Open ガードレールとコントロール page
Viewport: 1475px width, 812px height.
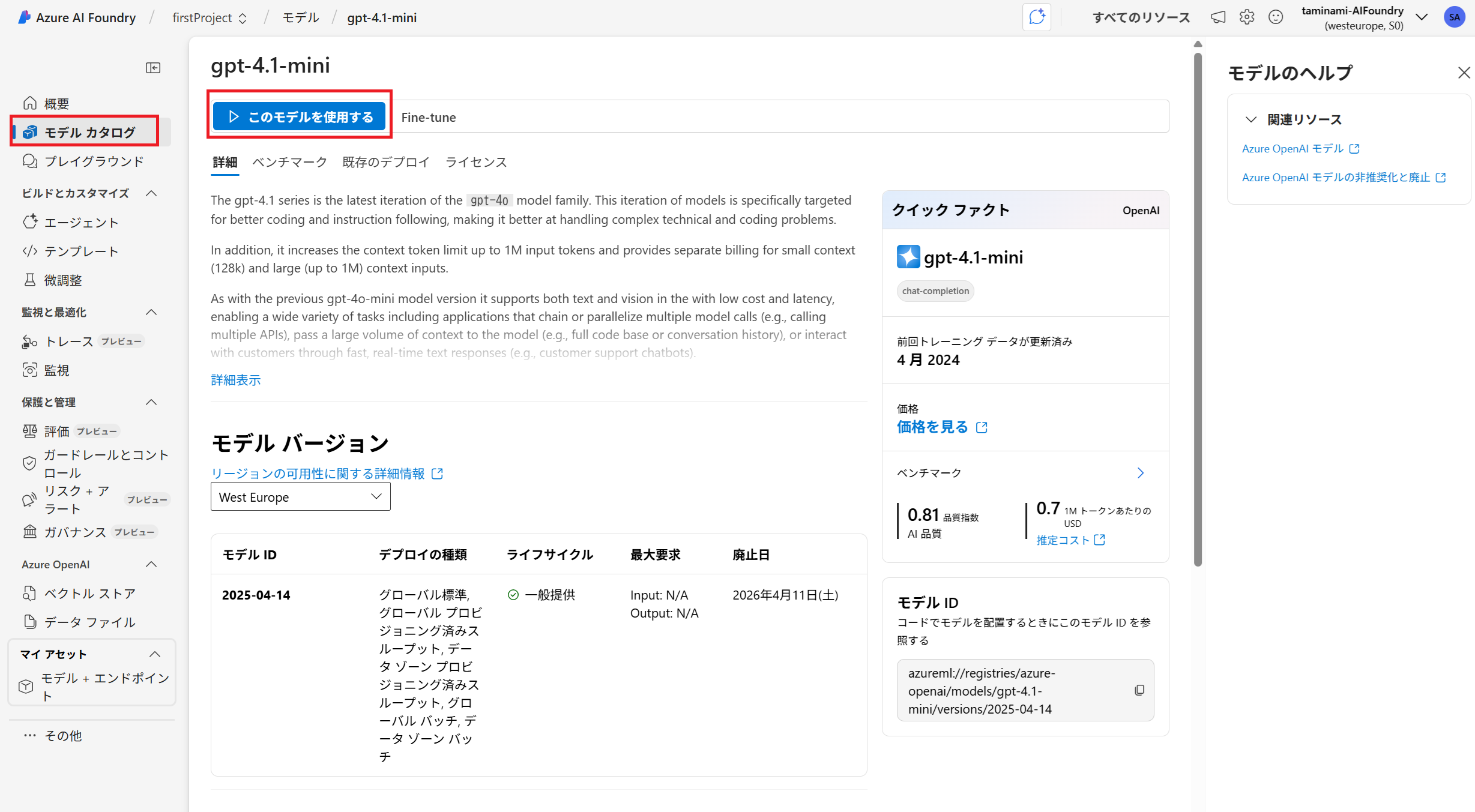96,463
